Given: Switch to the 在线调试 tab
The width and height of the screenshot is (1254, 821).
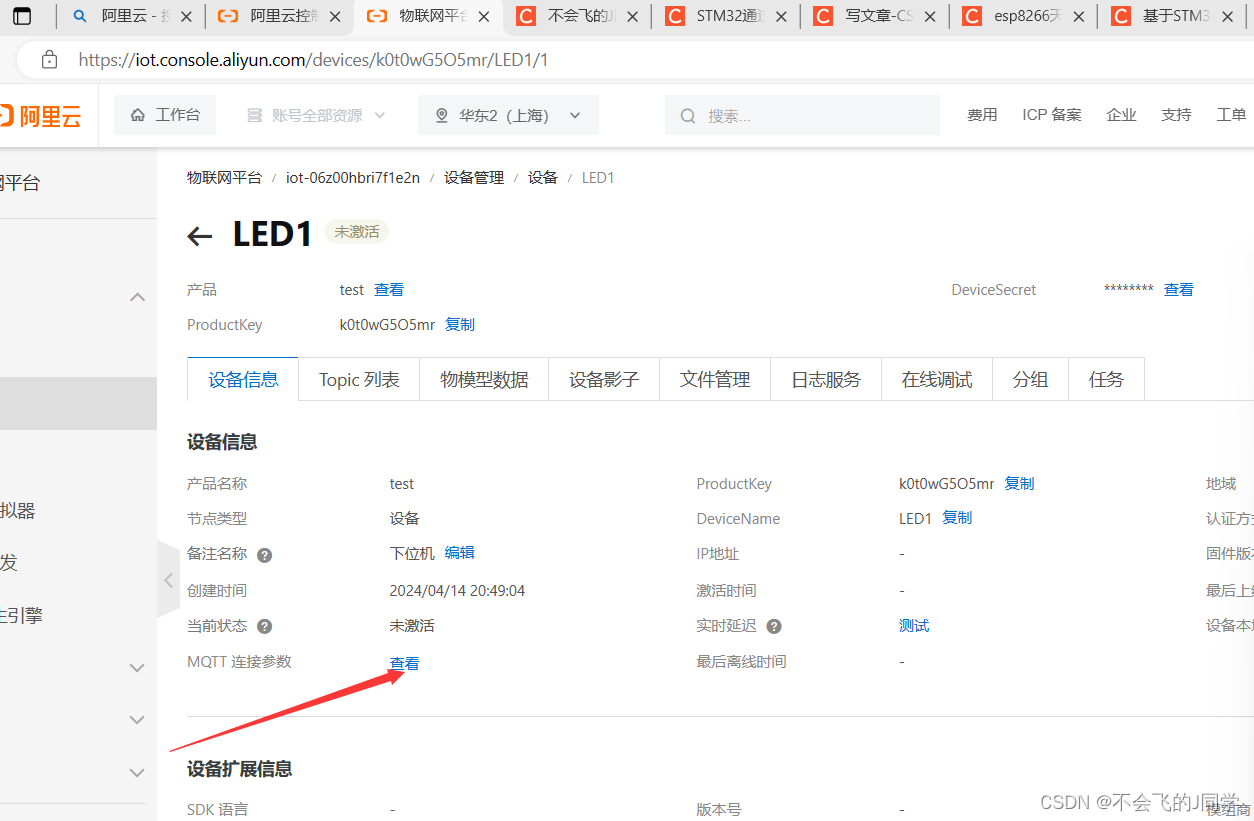Looking at the screenshot, I should (936, 379).
